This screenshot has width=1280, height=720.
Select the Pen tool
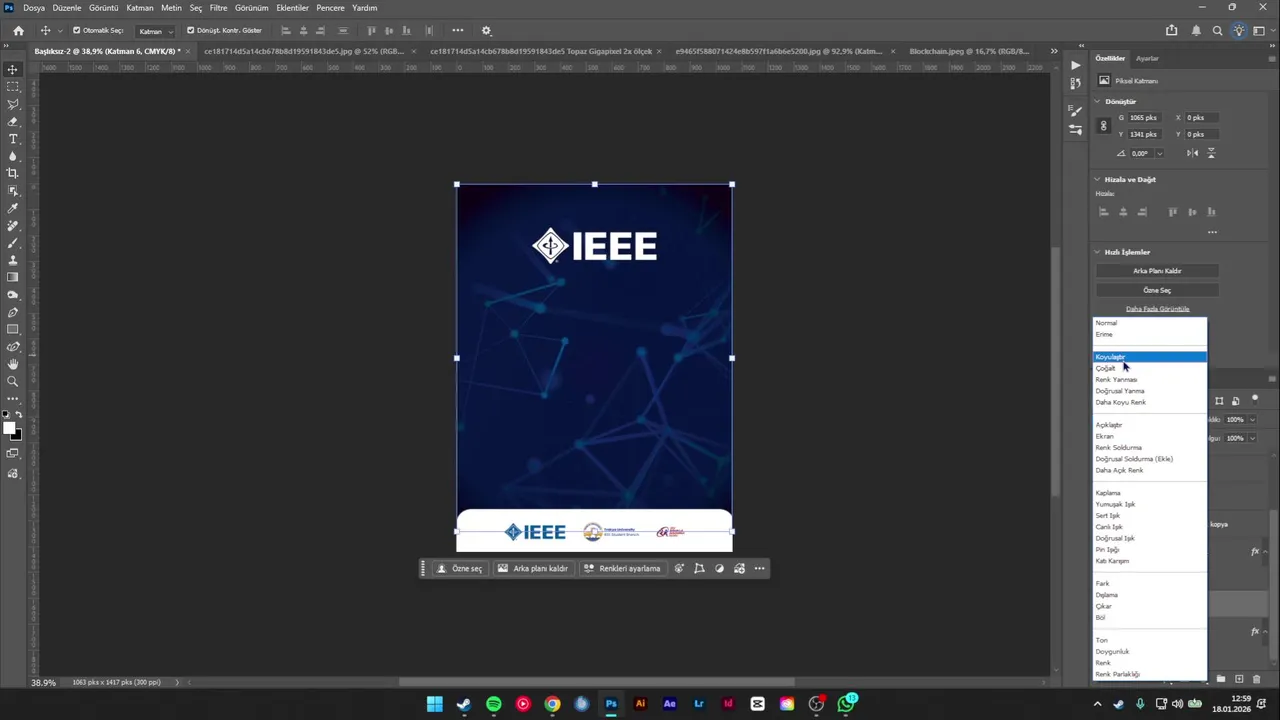tap(13, 312)
